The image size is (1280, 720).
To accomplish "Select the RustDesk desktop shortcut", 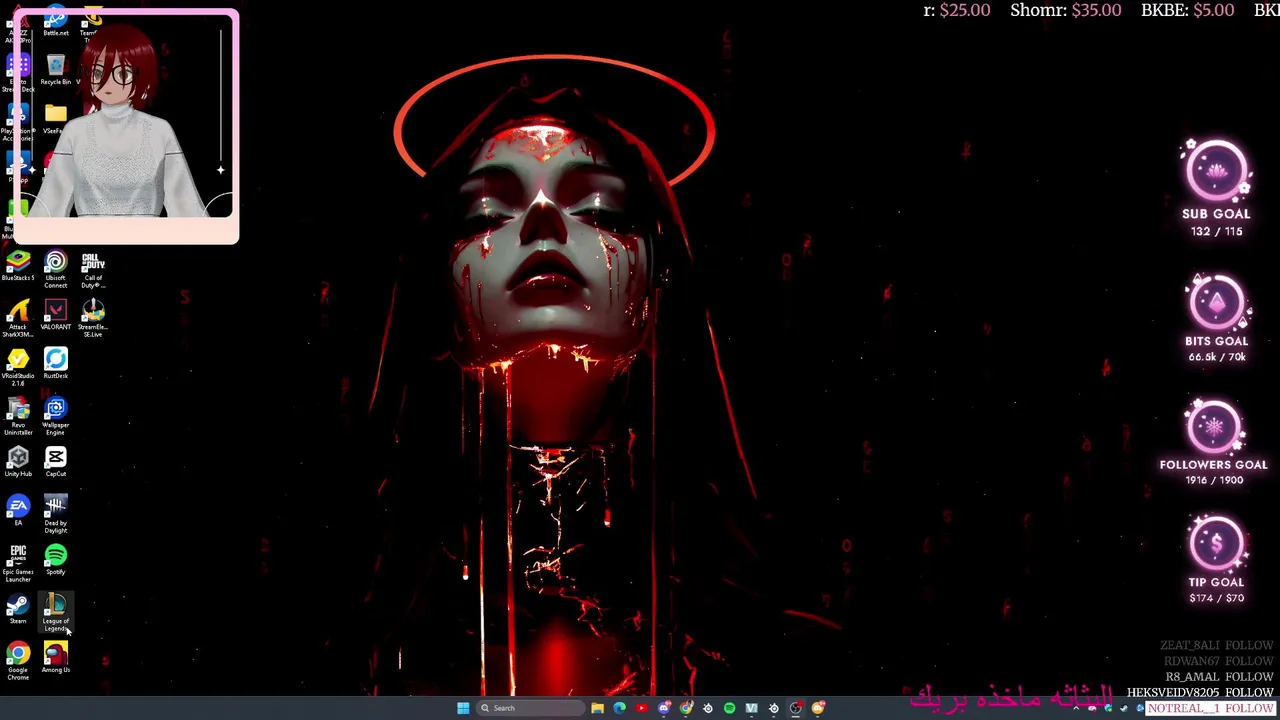I will [x=55, y=364].
